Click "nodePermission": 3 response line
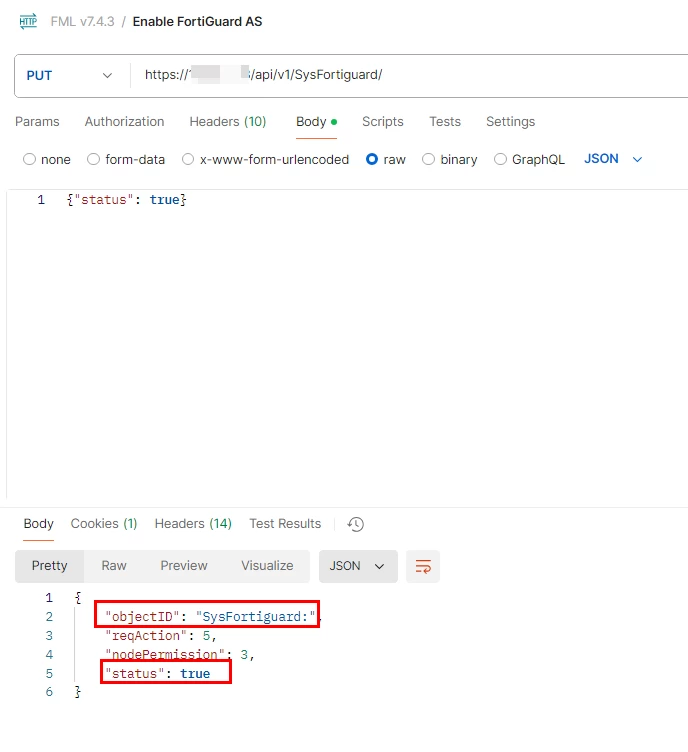 tap(180, 655)
